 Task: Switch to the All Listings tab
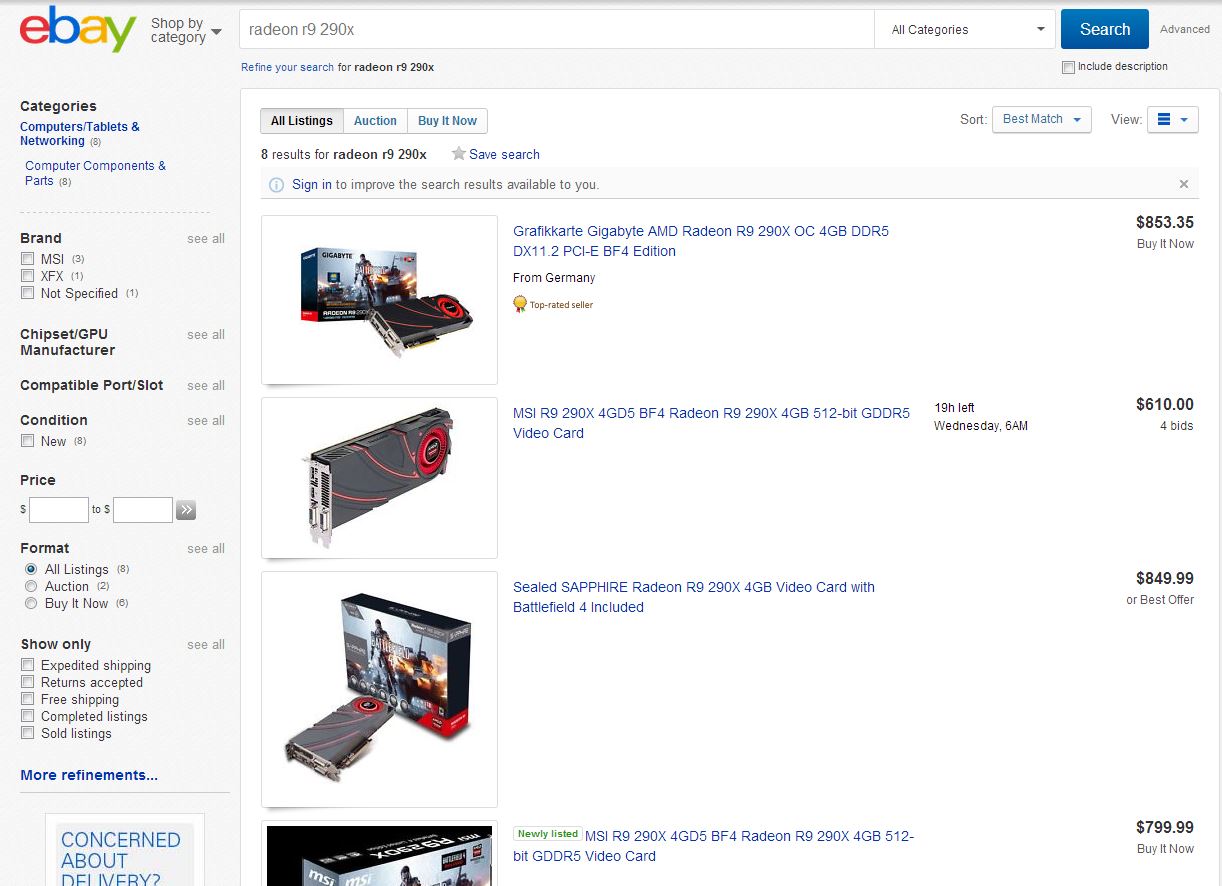(302, 121)
